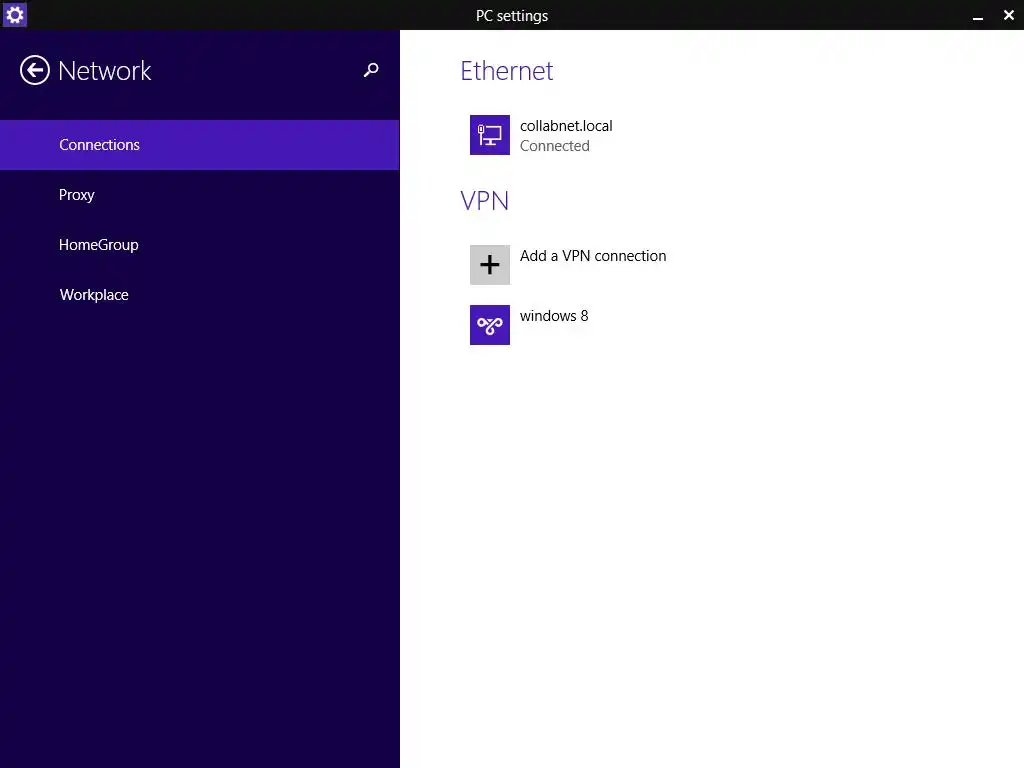
Task: Open the collabnet.local connection
Action: [x=566, y=126]
